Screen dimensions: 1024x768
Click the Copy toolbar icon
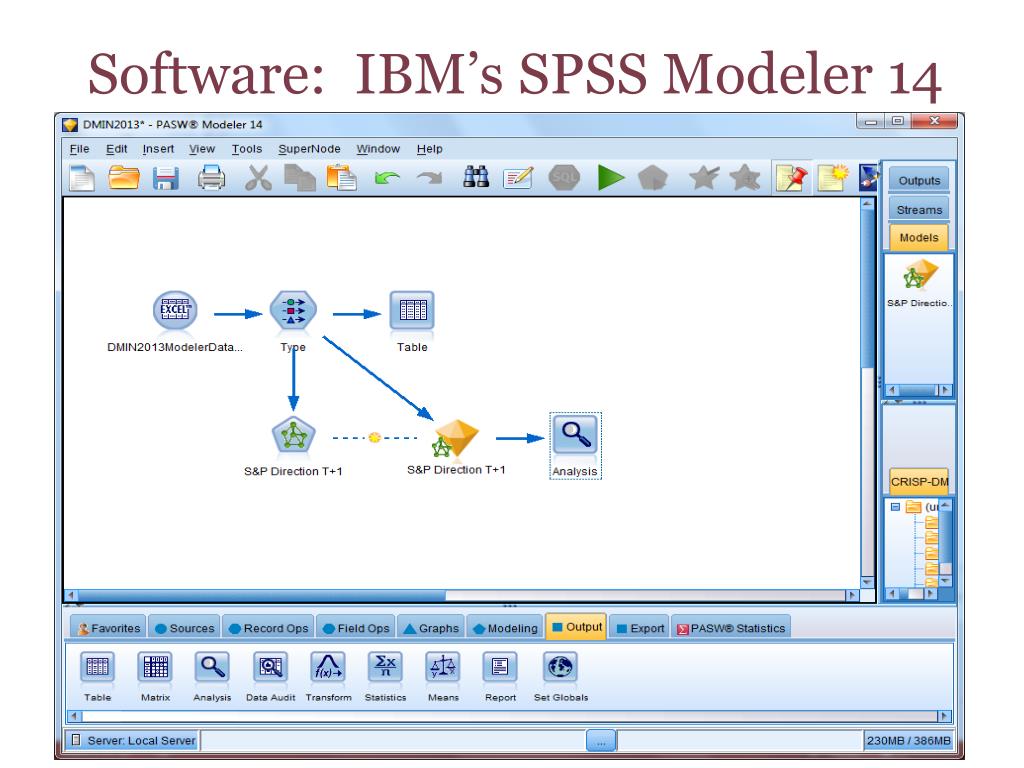tap(300, 178)
